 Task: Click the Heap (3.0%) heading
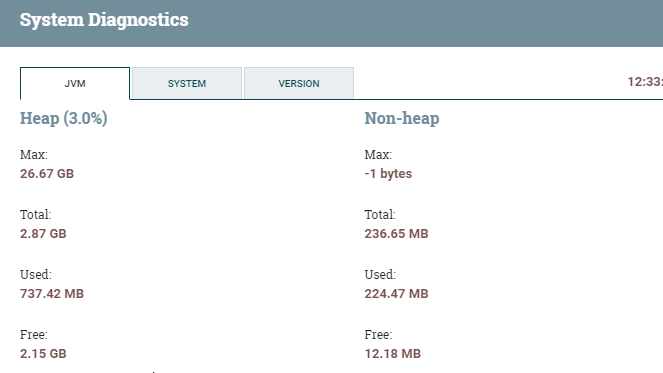pos(63,118)
